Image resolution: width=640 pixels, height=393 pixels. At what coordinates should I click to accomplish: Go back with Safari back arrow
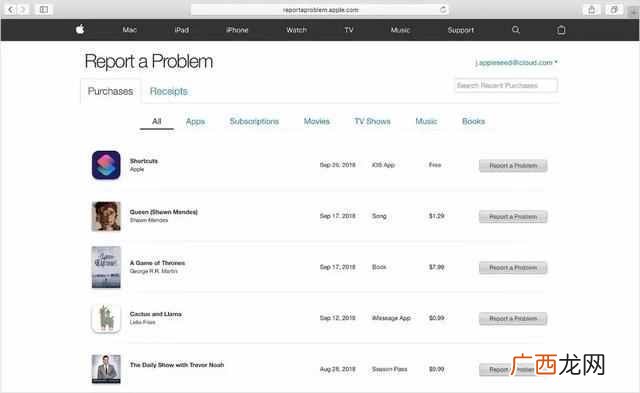11,9
